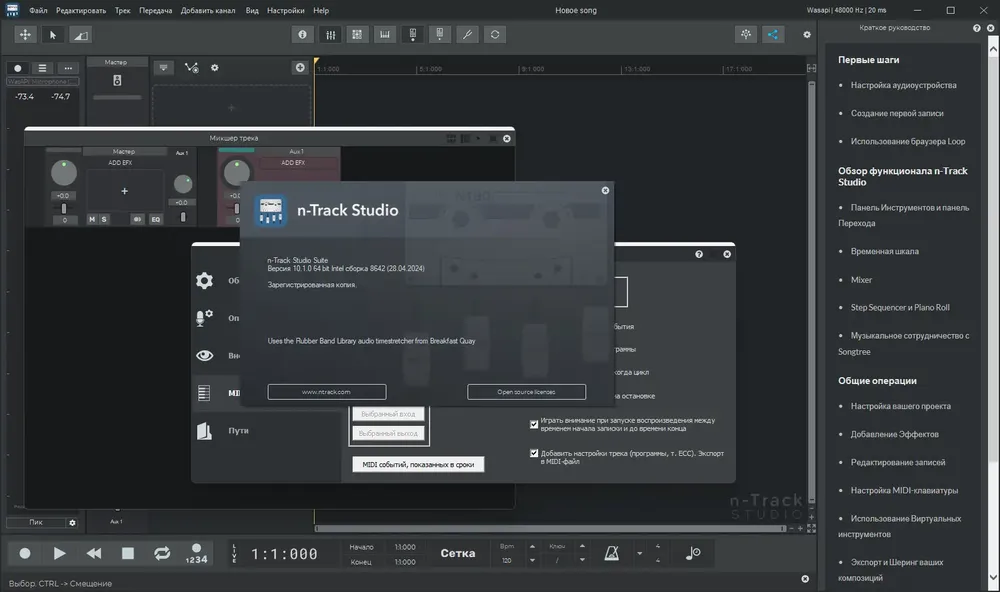
Task: Select the move/pan tool in top toolbar
Action: tap(25, 34)
